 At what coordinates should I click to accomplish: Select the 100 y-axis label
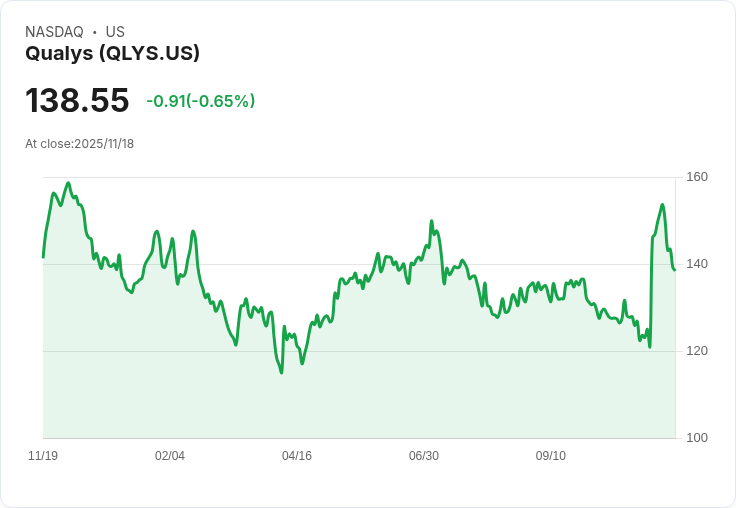pos(697,438)
